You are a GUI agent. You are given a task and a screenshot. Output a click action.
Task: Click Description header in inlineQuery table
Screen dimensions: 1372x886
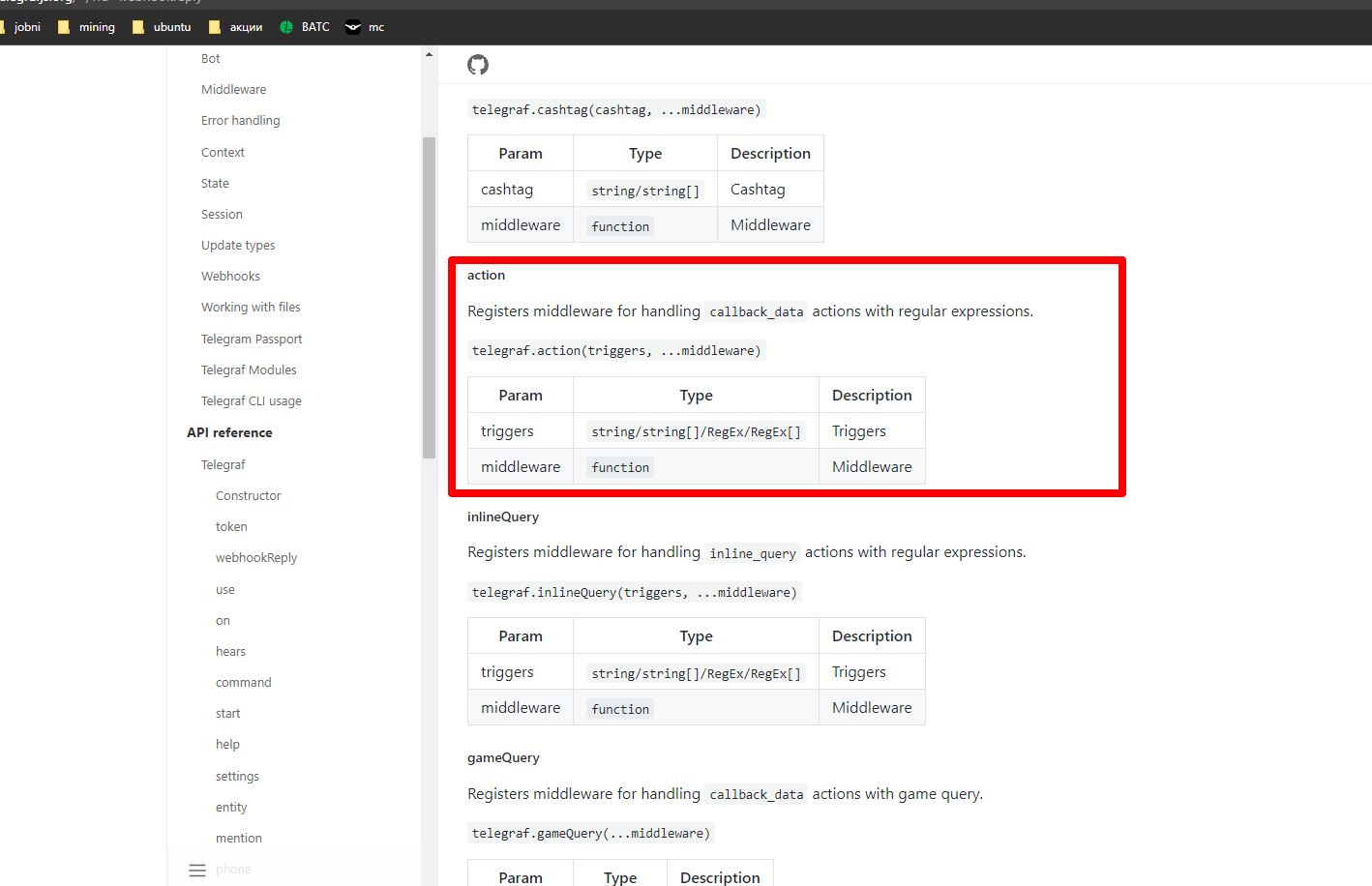pyautogui.click(x=872, y=636)
